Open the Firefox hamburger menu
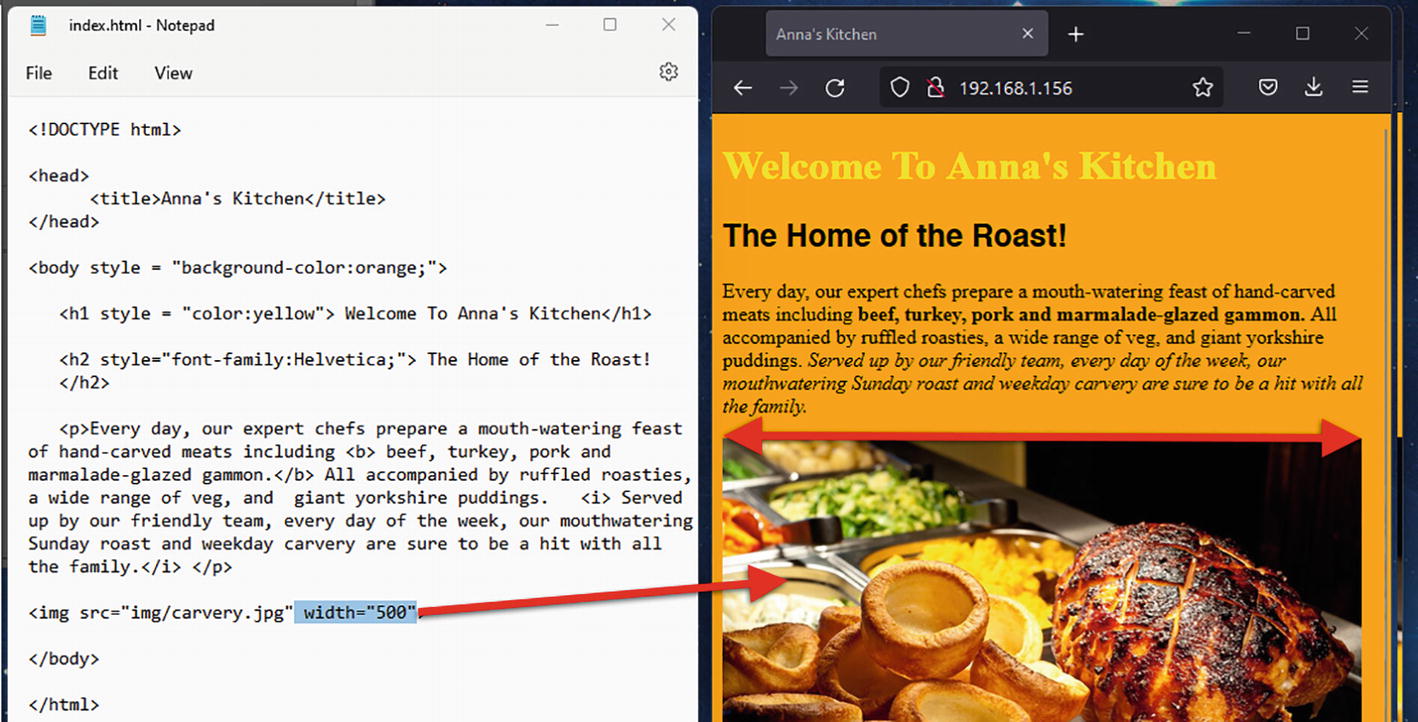Viewport: 1418px width, 722px height. coord(1360,88)
